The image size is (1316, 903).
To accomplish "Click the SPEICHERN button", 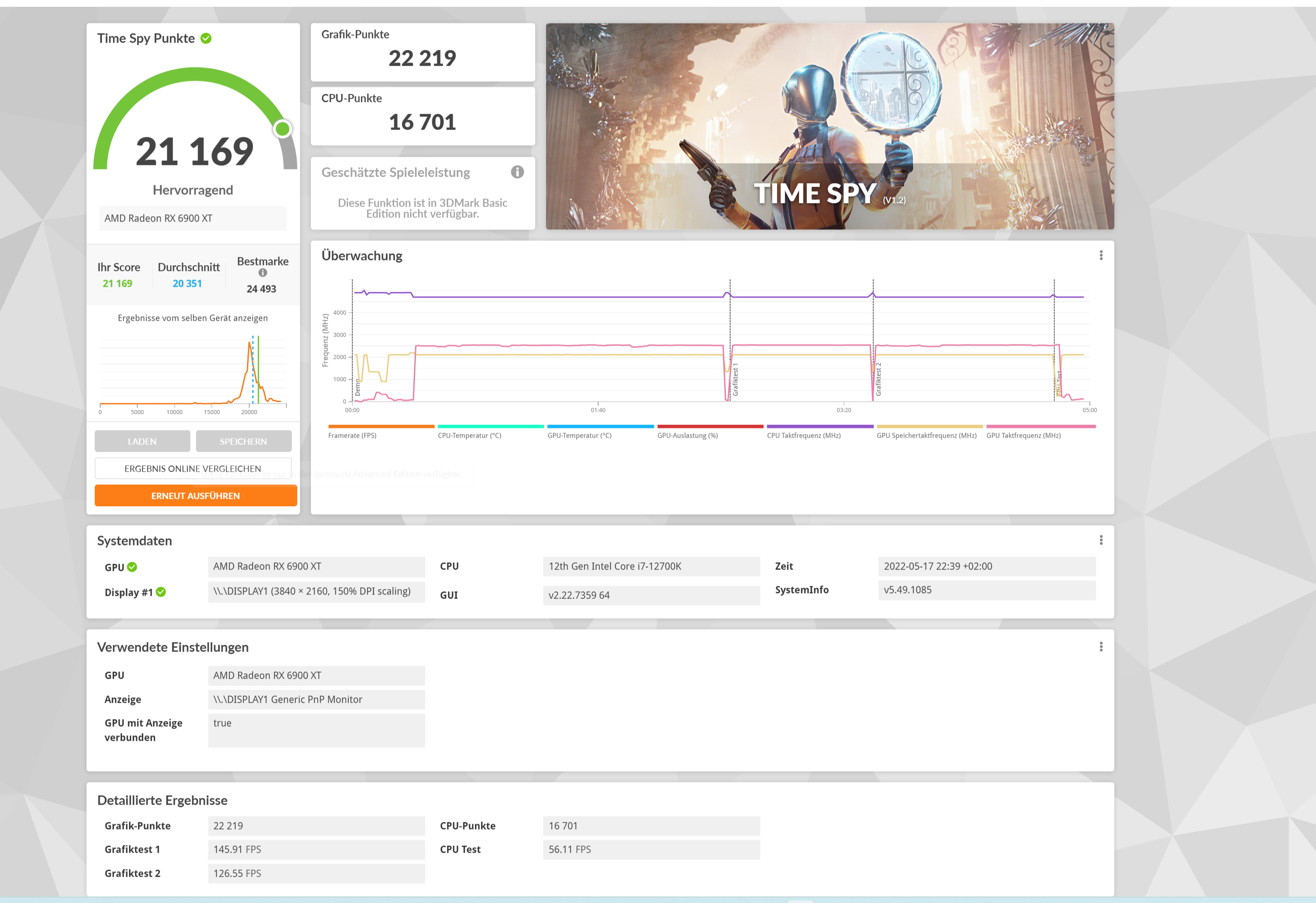I will (243, 441).
